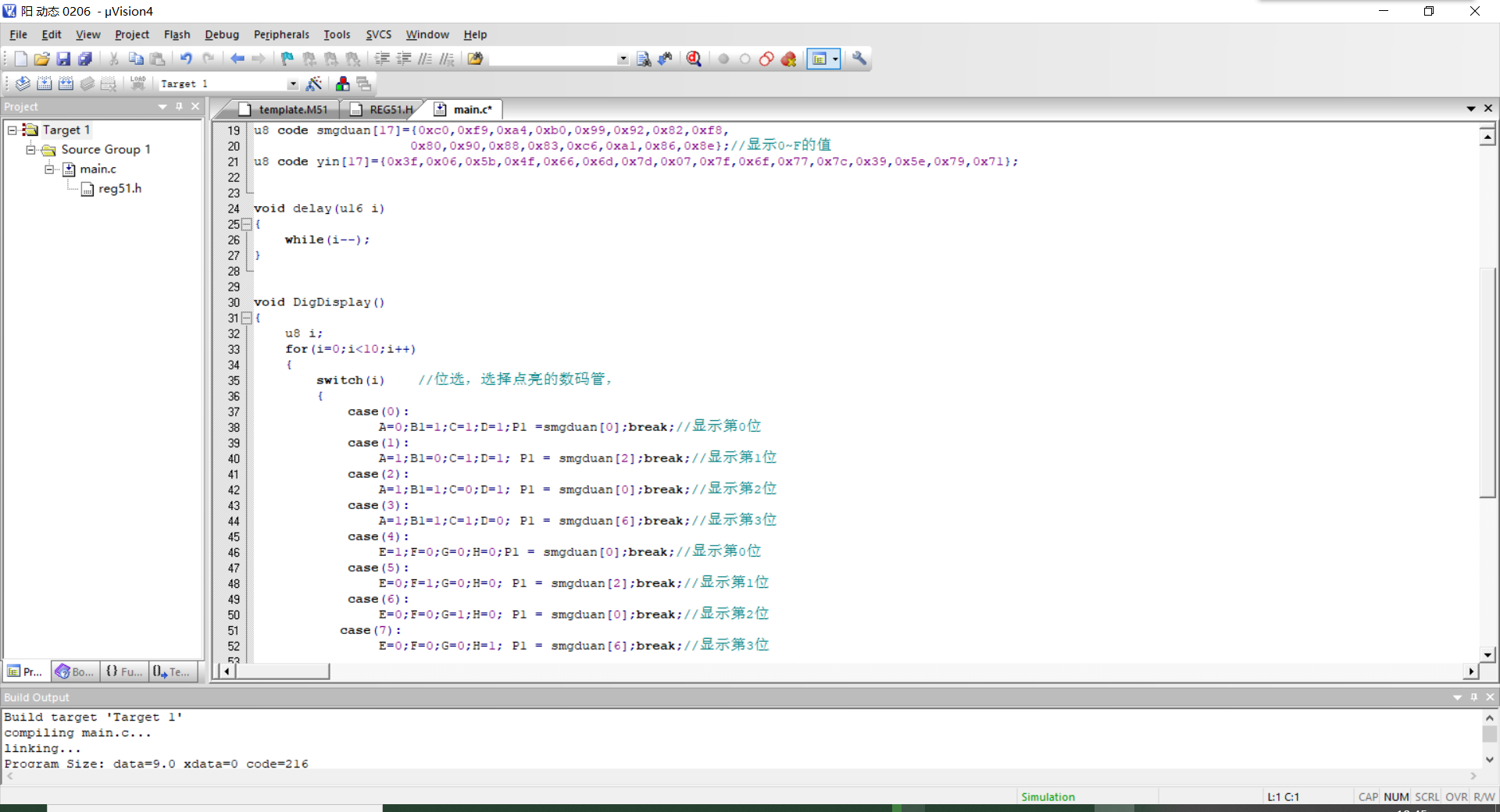Click the Build Output scroll down arrow
1500x812 pixels.
click(x=1489, y=760)
